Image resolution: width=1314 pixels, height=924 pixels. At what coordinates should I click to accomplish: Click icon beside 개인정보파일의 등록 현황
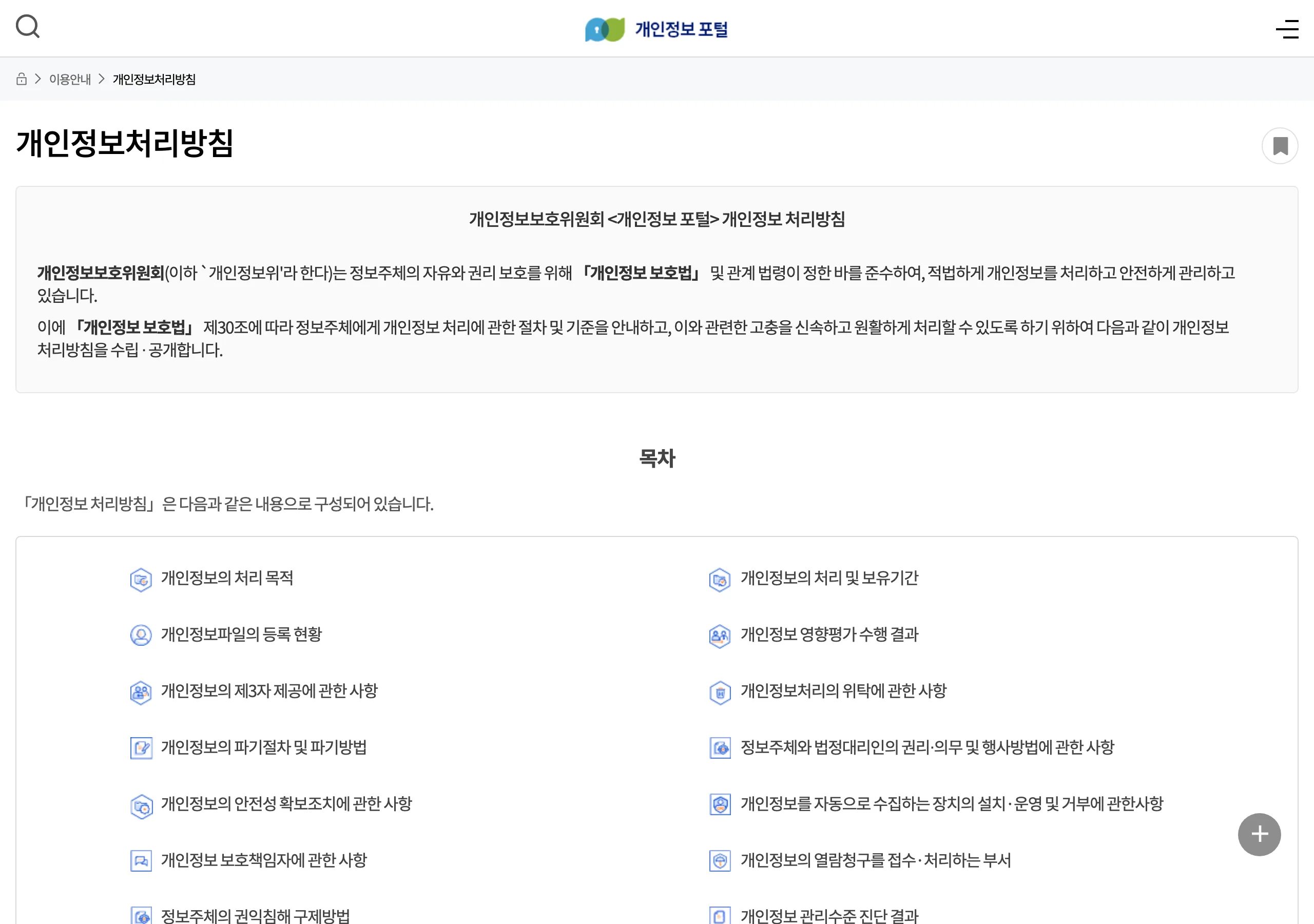(141, 636)
